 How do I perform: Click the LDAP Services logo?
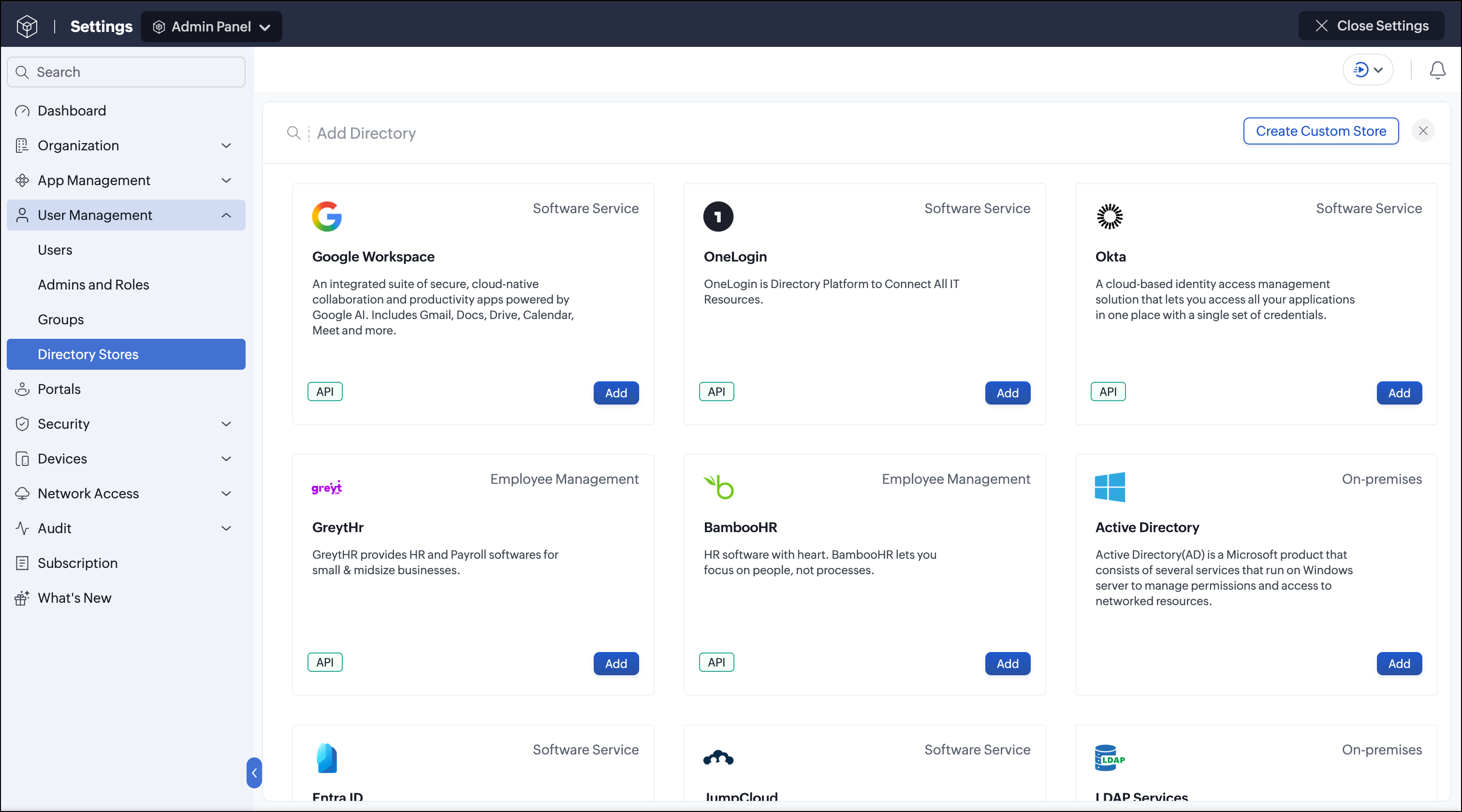pyautogui.click(x=1110, y=758)
